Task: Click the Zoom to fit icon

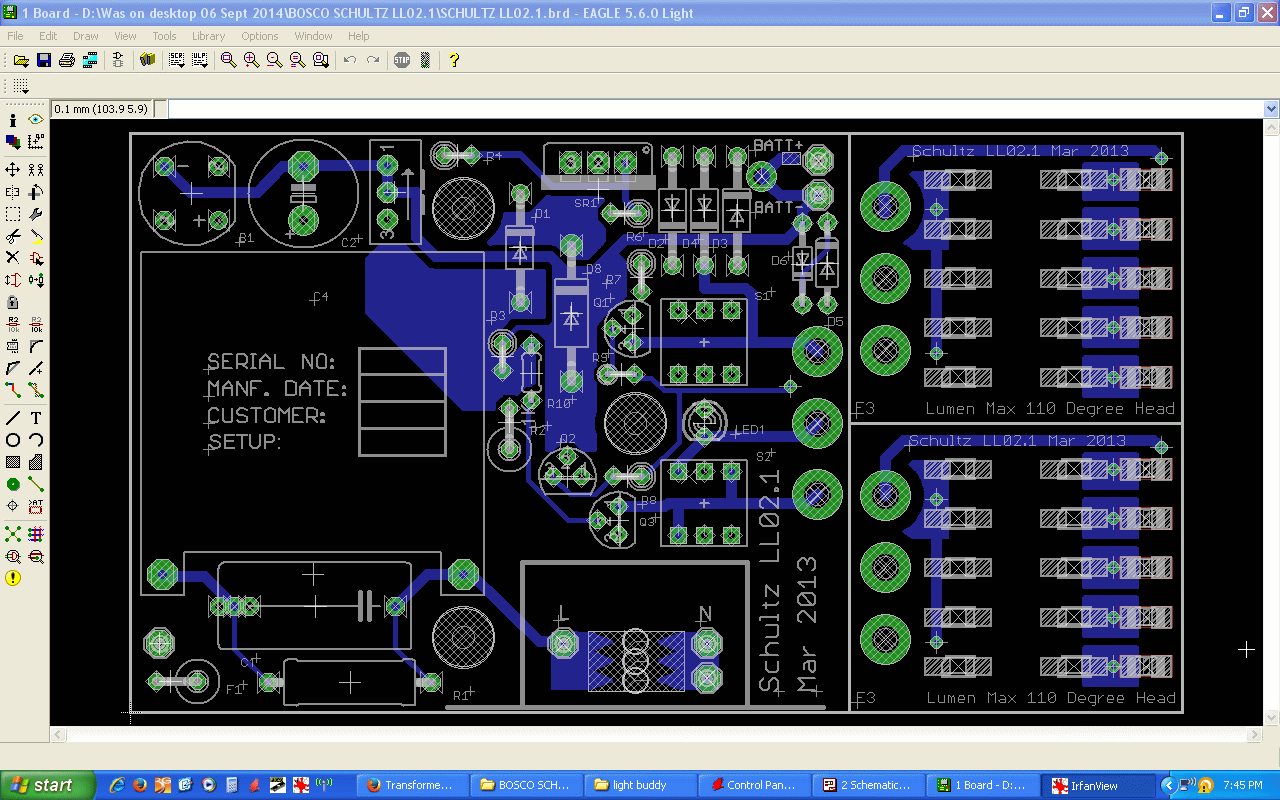Action: (x=229, y=60)
